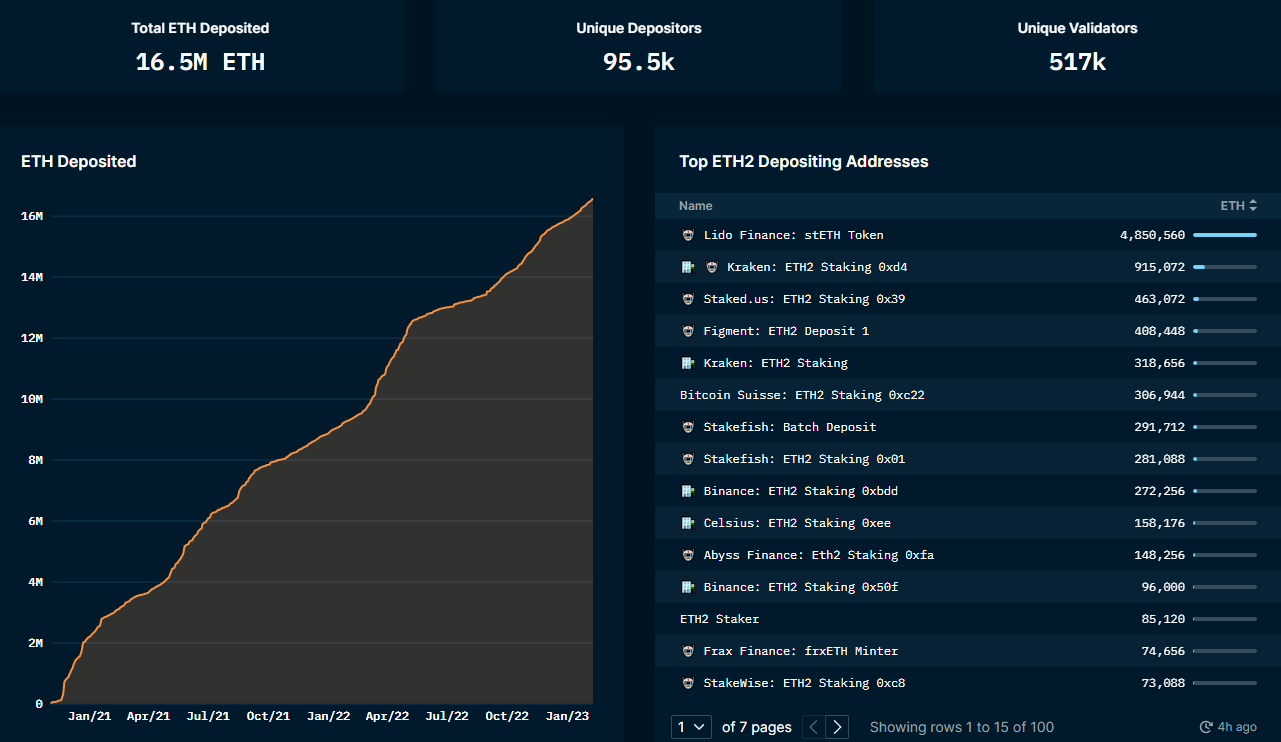
Task: Click the Top ETH2 Depositing Addresses title
Action: (x=804, y=161)
